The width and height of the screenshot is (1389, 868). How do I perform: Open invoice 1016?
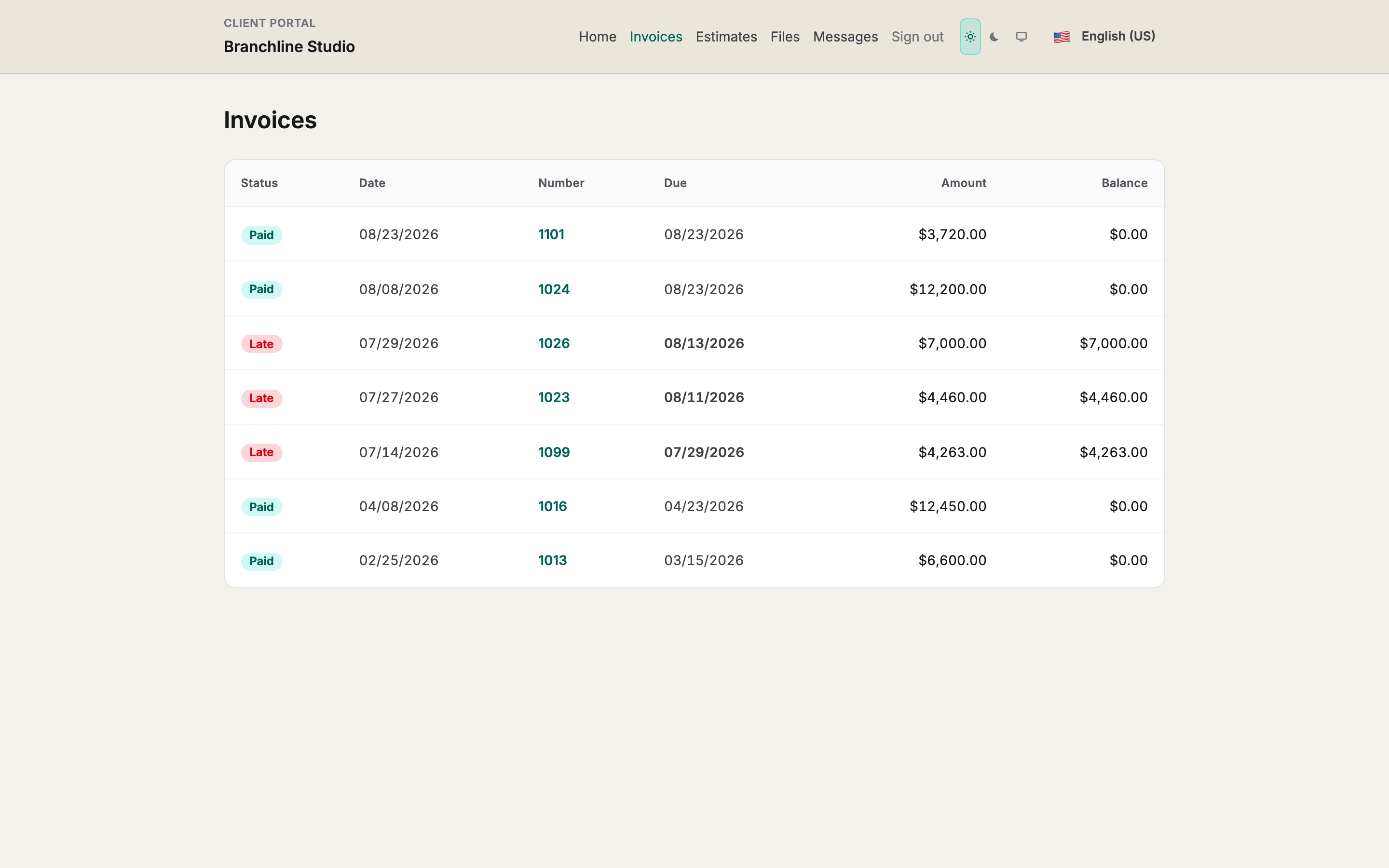coord(552,506)
